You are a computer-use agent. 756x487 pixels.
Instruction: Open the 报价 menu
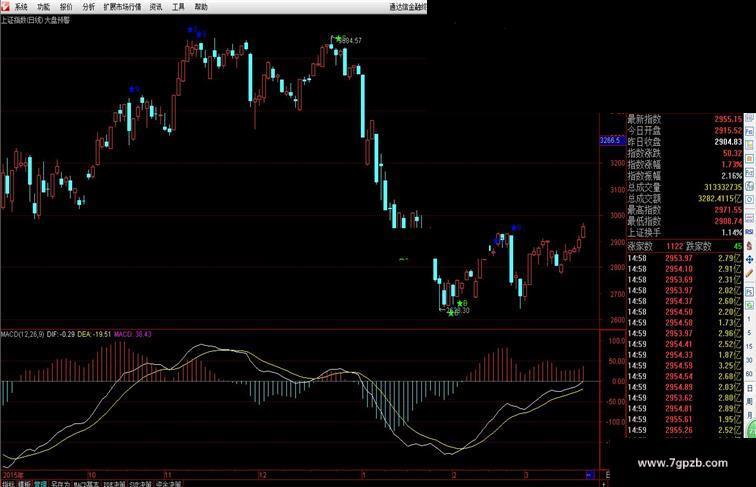(66, 7)
